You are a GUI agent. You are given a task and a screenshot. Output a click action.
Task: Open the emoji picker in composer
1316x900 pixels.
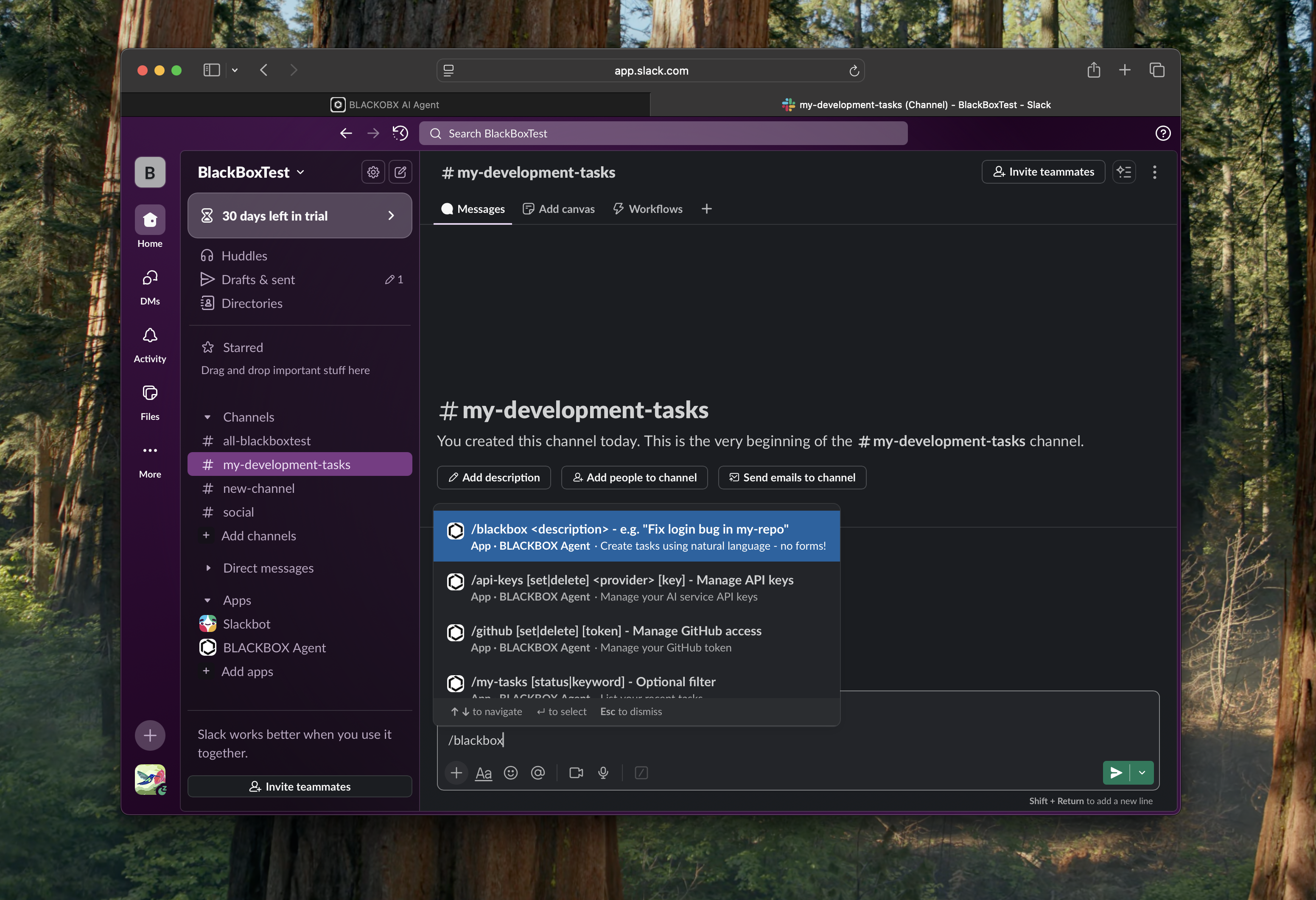(510, 773)
